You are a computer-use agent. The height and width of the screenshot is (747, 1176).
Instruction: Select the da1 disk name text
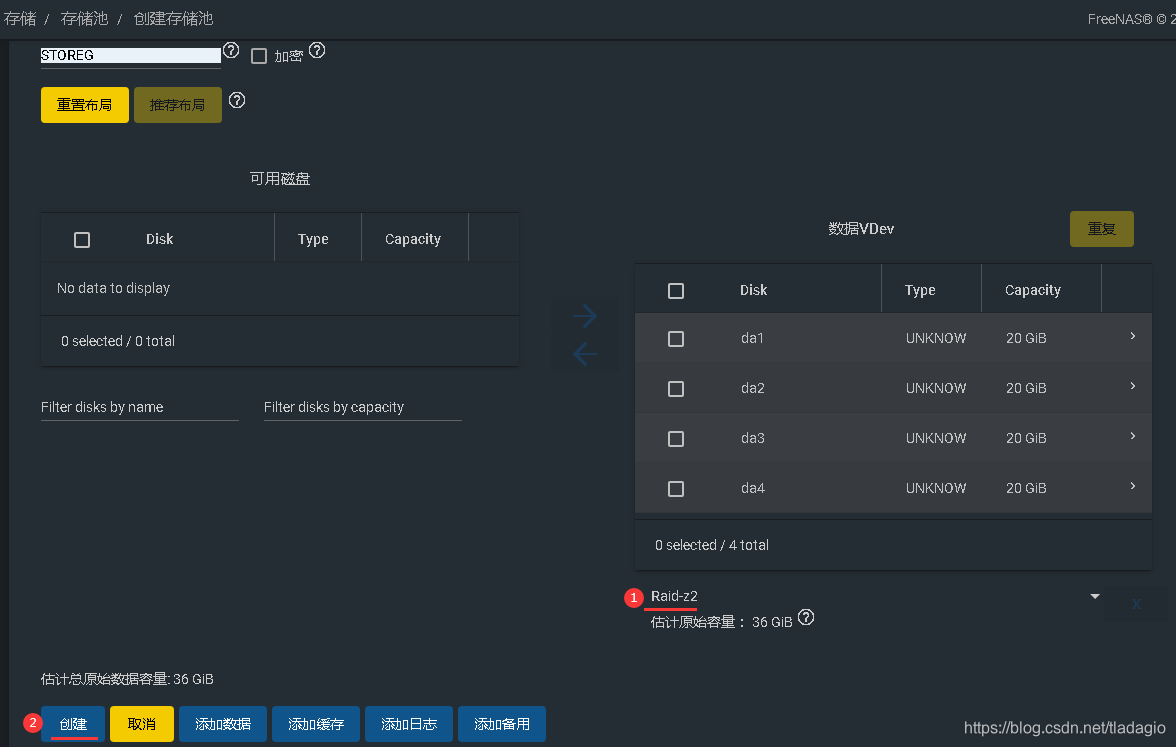[752, 338]
